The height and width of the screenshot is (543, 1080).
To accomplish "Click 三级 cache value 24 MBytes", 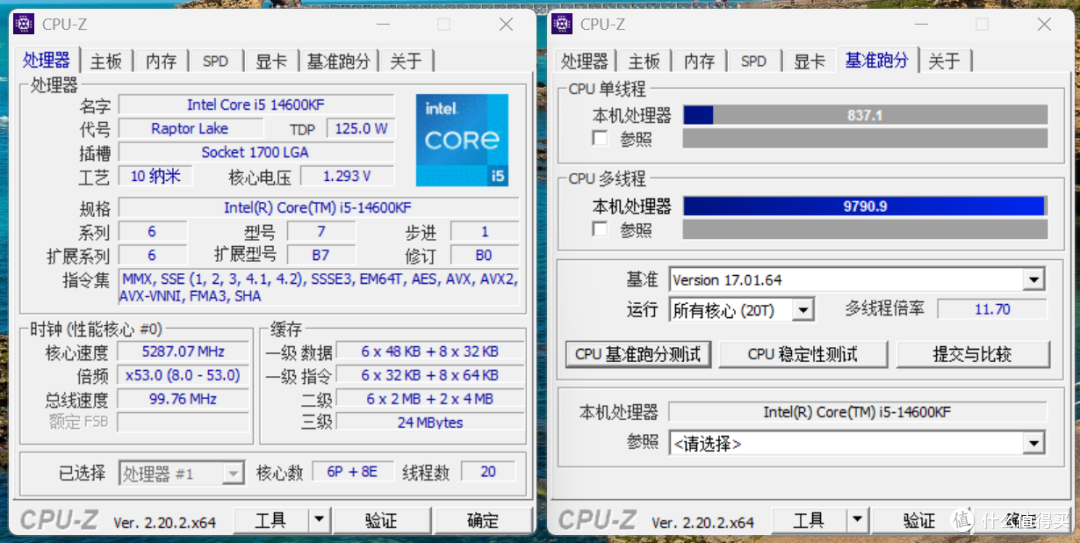I will (430, 422).
